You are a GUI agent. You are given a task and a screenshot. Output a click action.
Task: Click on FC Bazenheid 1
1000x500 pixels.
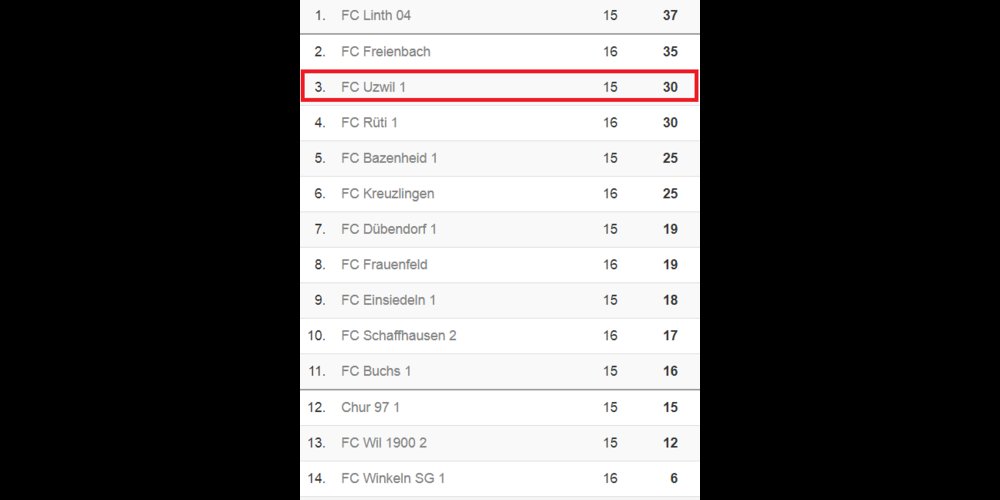click(x=389, y=158)
